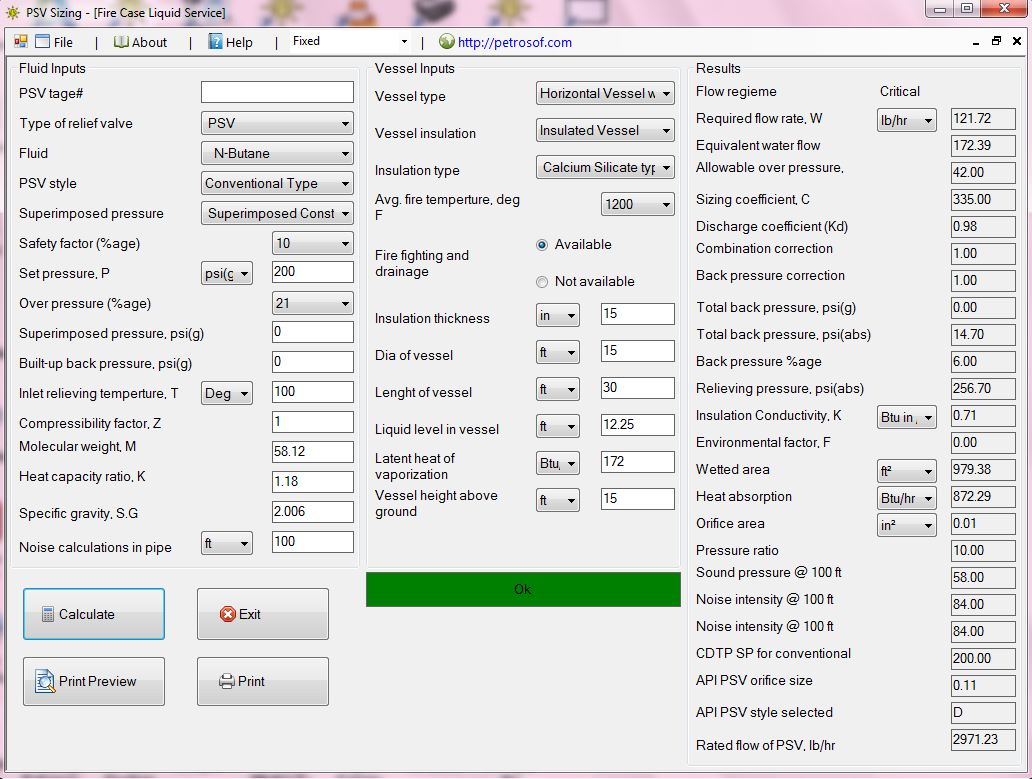Click the empty PSV tag# input field
Viewport: 1032px width, 779px height.
click(277, 91)
